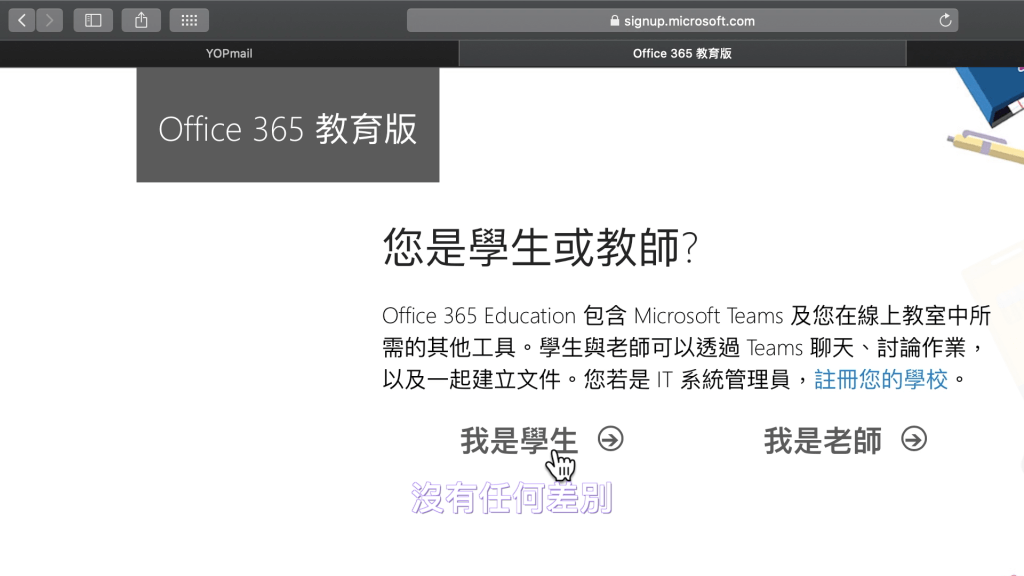Click the 我是學生 text link
Screen dimensions: 1024x576
[x=519, y=440]
